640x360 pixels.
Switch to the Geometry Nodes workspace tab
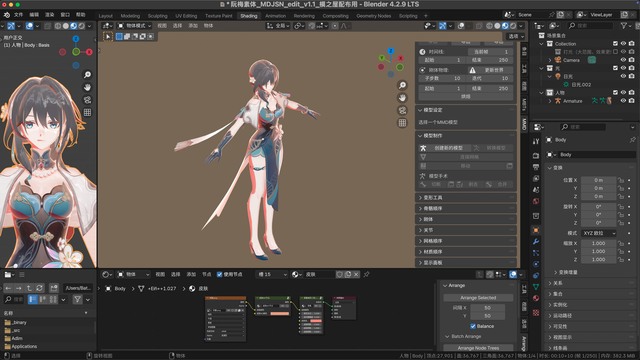pyautogui.click(x=373, y=16)
